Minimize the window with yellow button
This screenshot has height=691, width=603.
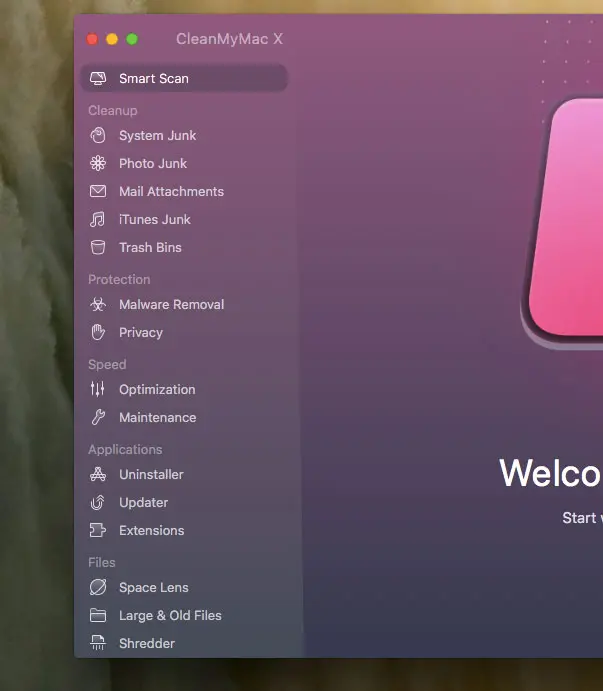pyautogui.click(x=112, y=39)
